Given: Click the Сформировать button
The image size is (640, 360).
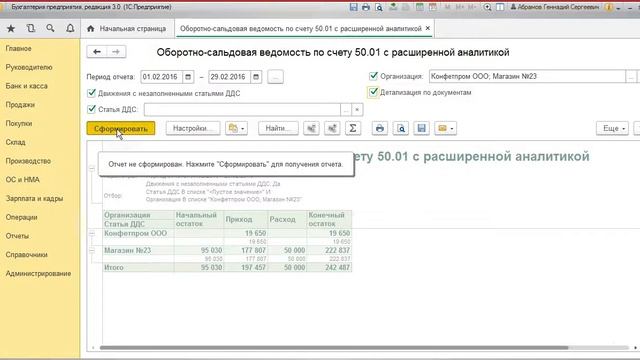Looking at the screenshot, I should 121,128.
